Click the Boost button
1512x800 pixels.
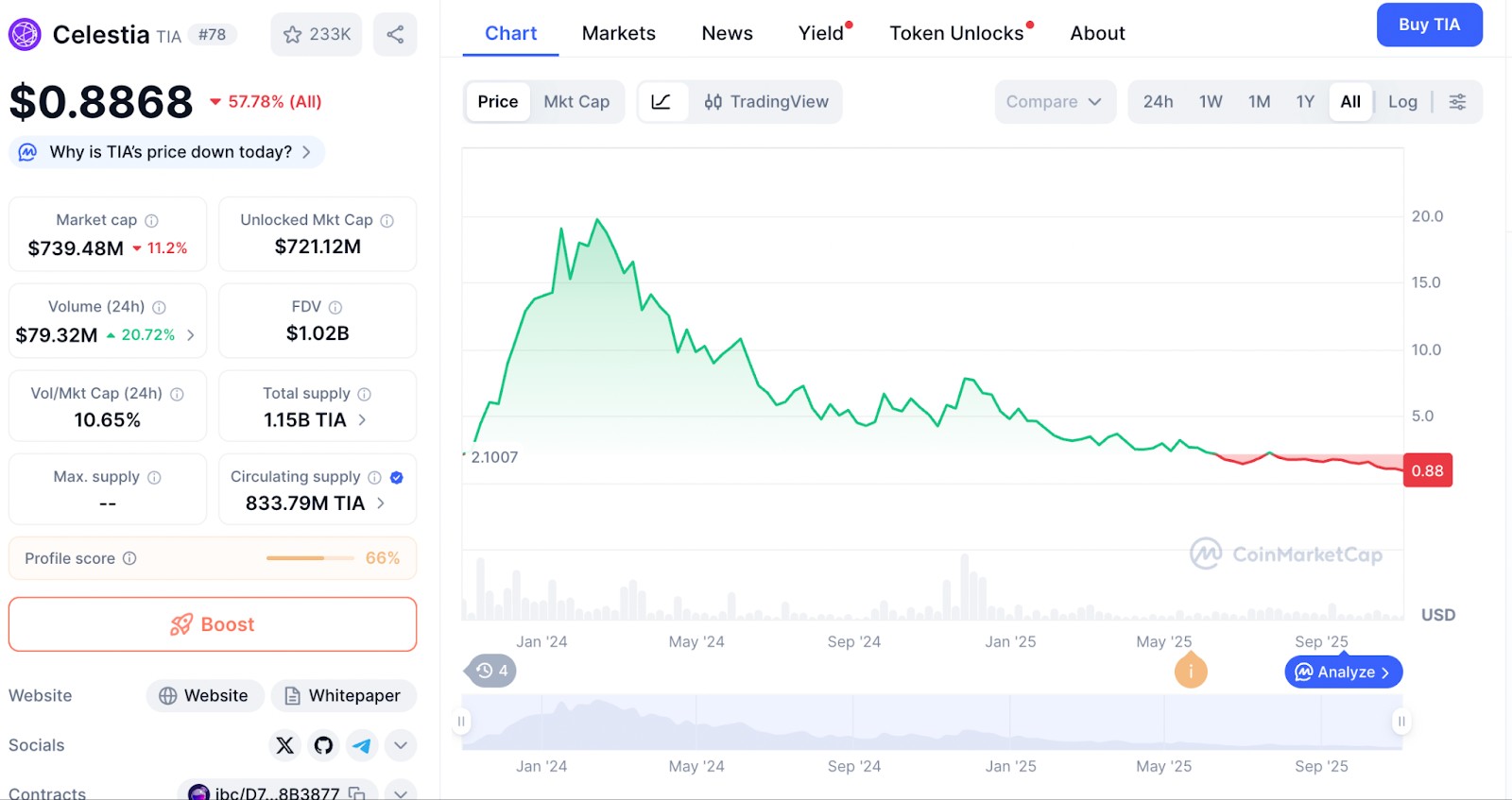pos(213,624)
